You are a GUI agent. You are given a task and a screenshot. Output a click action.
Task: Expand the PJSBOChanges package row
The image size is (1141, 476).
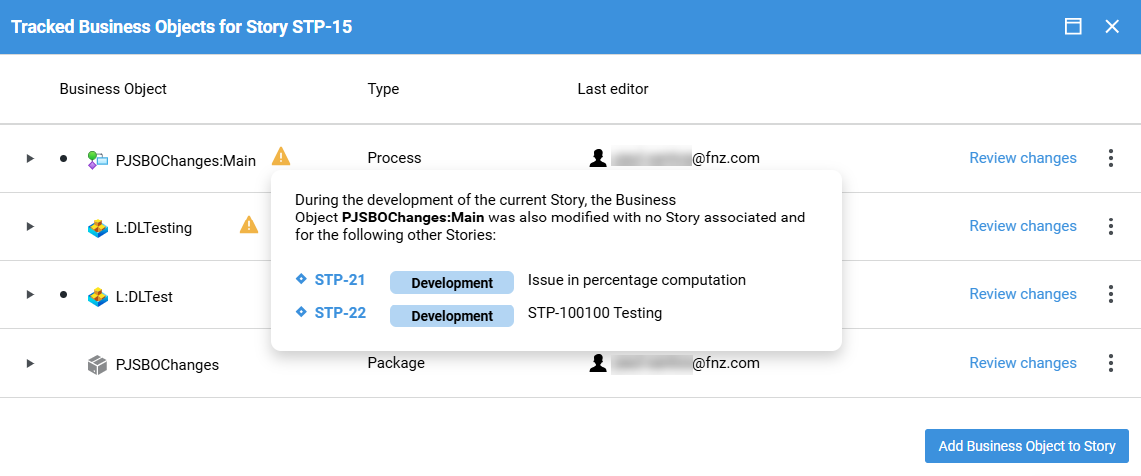(x=30, y=363)
